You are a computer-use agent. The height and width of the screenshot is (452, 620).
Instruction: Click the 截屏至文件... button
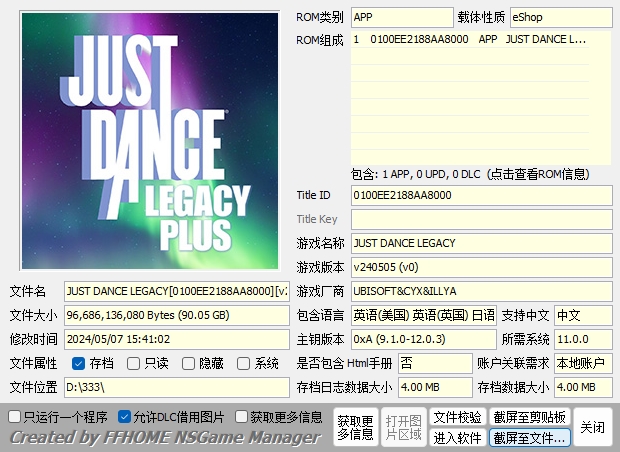(x=529, y=438)
